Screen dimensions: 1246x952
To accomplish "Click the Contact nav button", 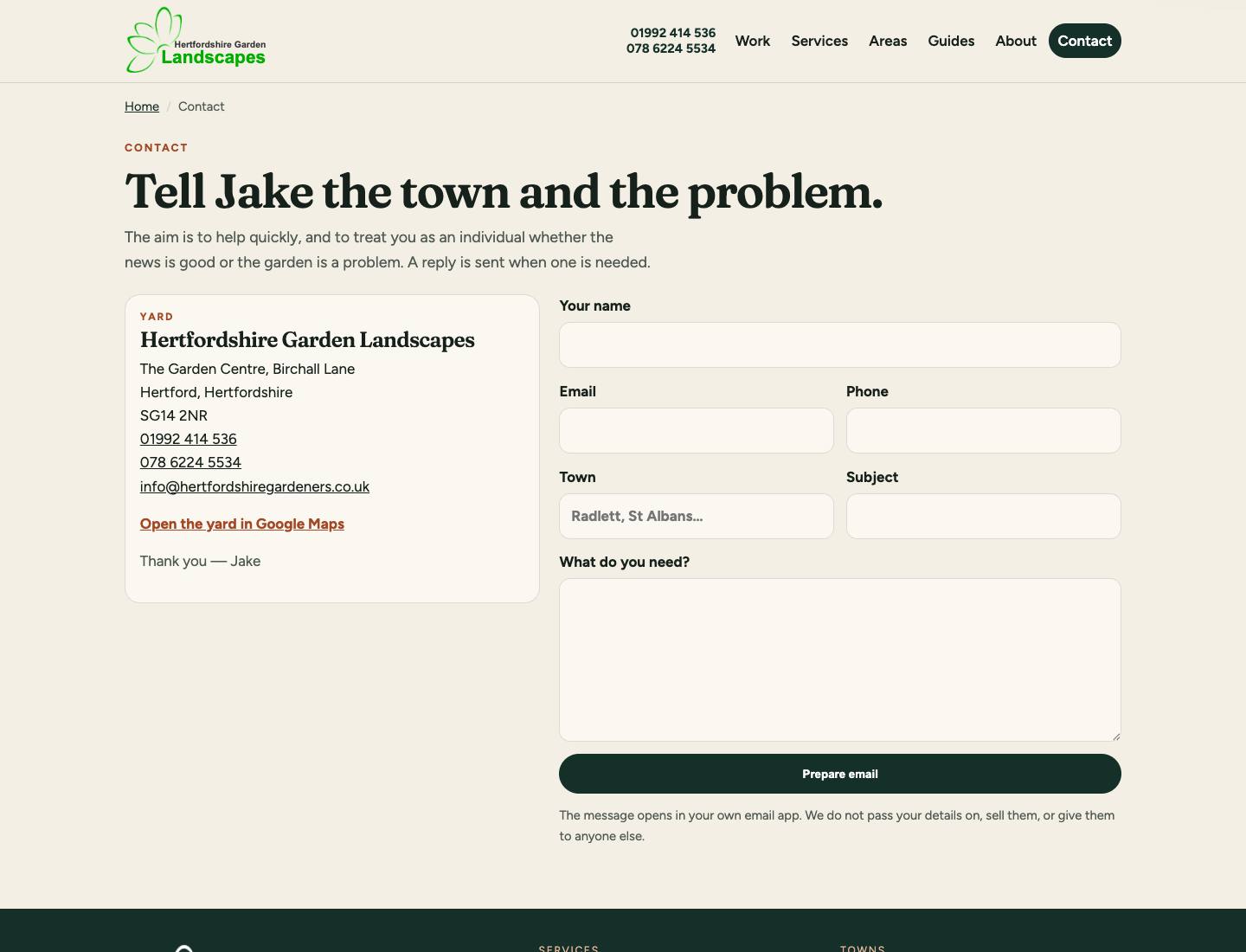I will pyautogui.click(x=1084, y=41).
